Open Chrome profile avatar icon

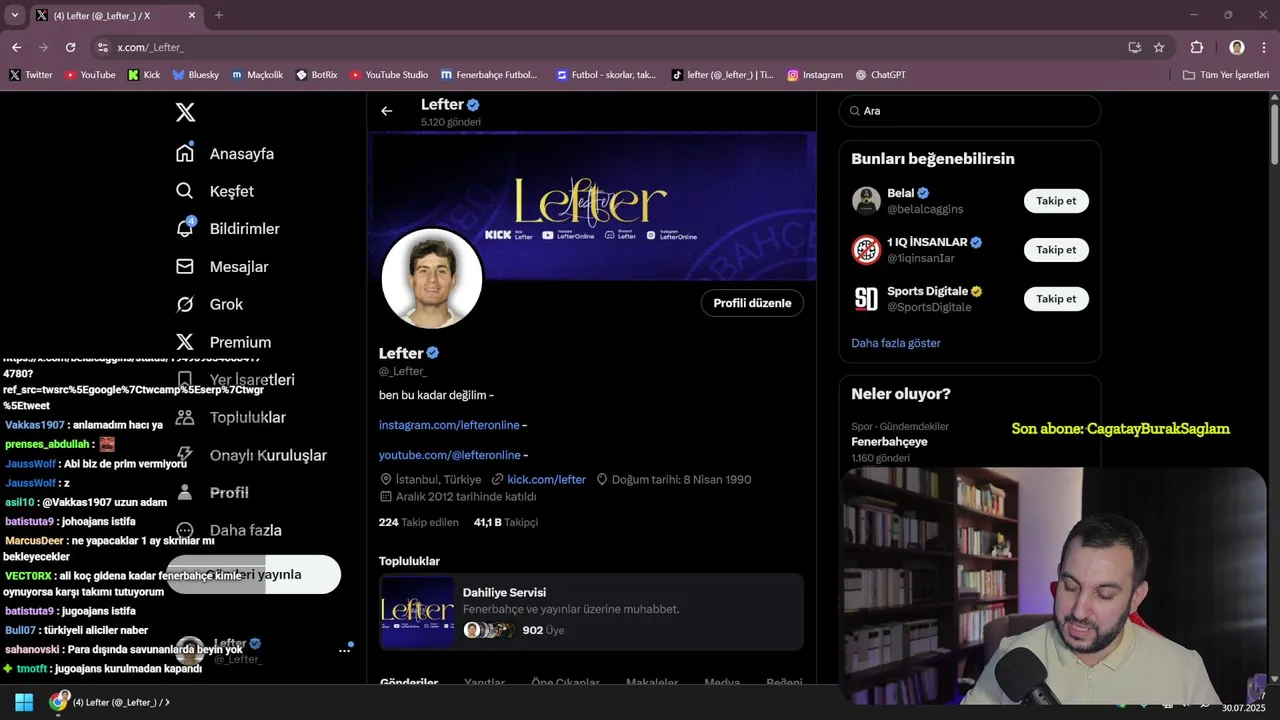(1237, 47)
